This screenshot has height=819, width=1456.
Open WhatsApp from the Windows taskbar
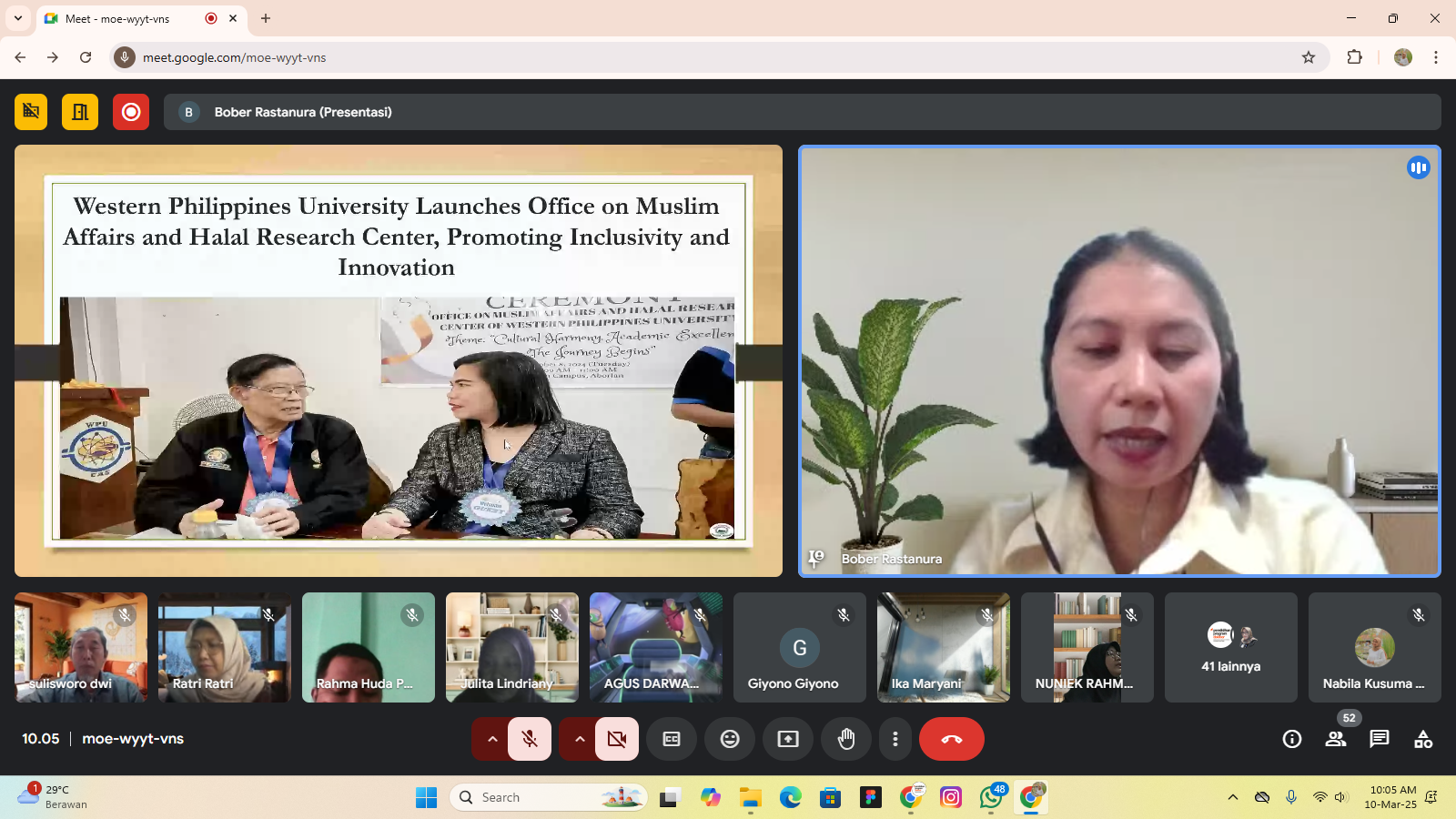(x=990, y=798)
